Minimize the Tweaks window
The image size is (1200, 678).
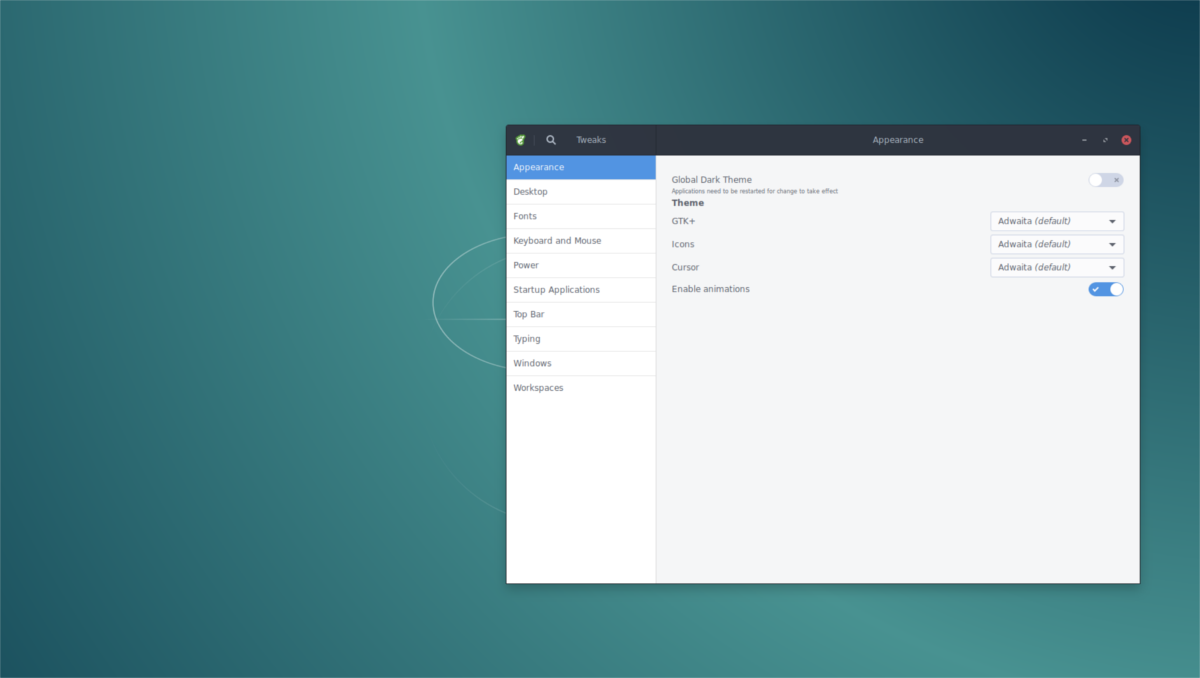(1084, 140)
